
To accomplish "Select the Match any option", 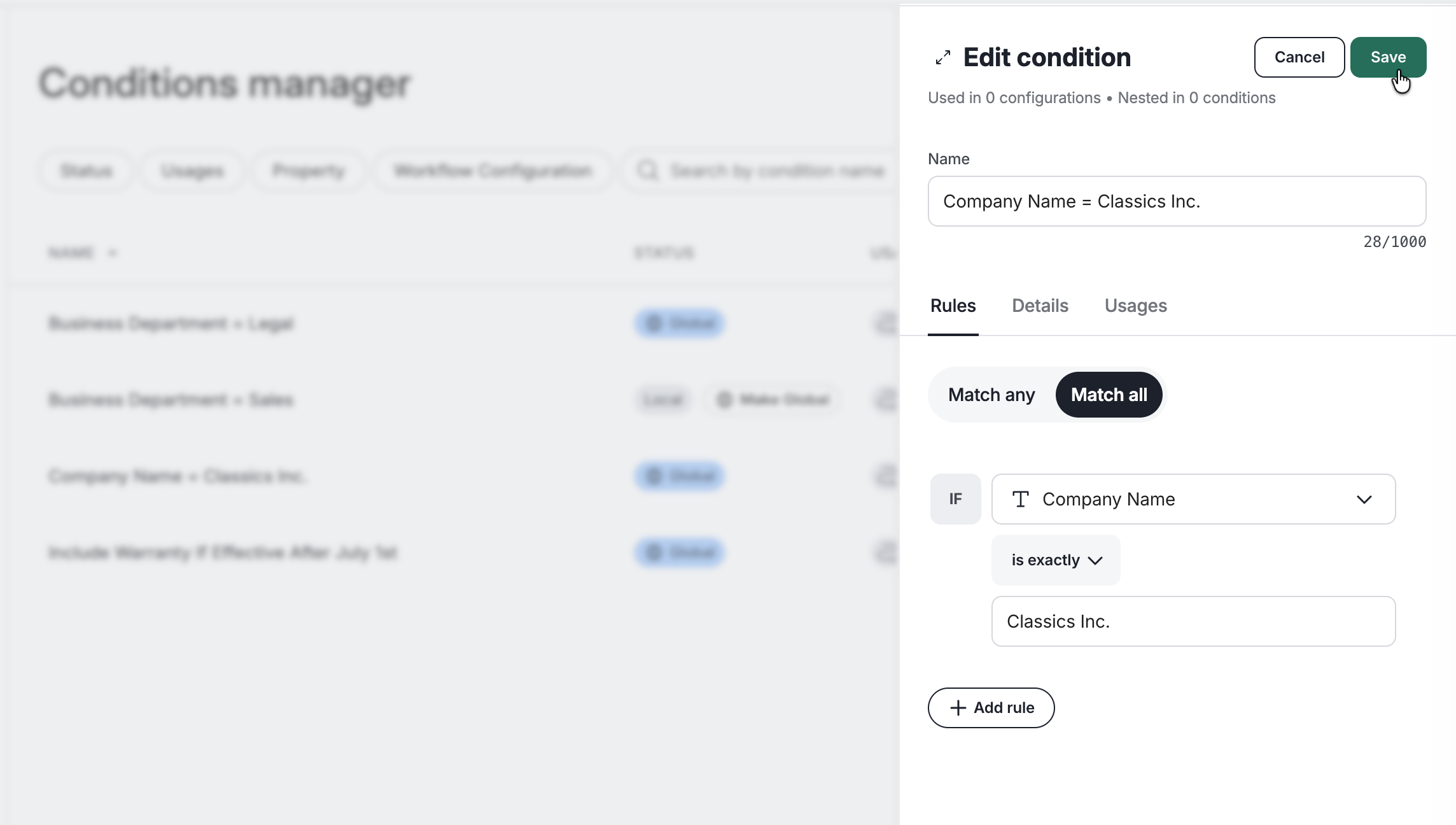I will [991, 395].
